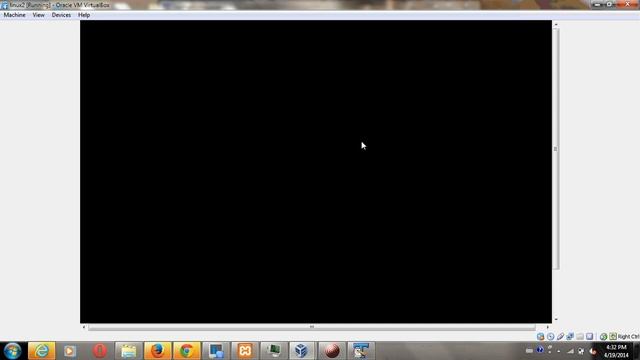Launch Firefox from the taskbar
640x360 pixels.
[x=158, y=351]
